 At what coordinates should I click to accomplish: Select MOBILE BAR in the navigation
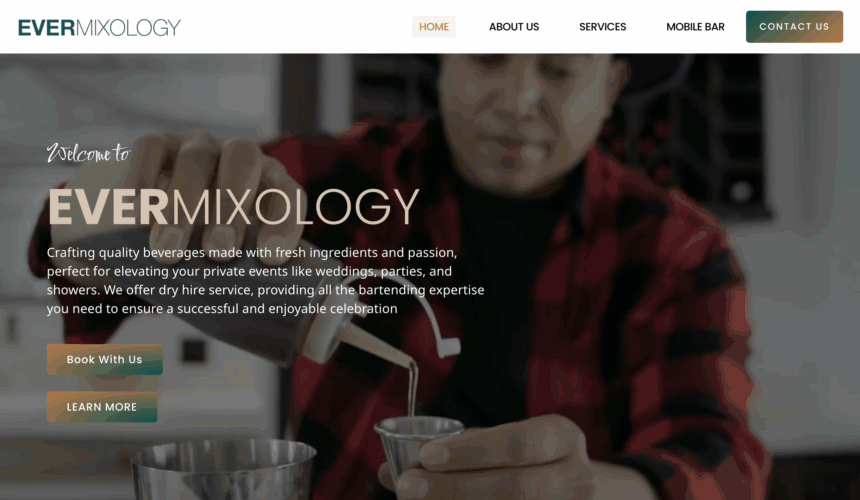(695, 27)
